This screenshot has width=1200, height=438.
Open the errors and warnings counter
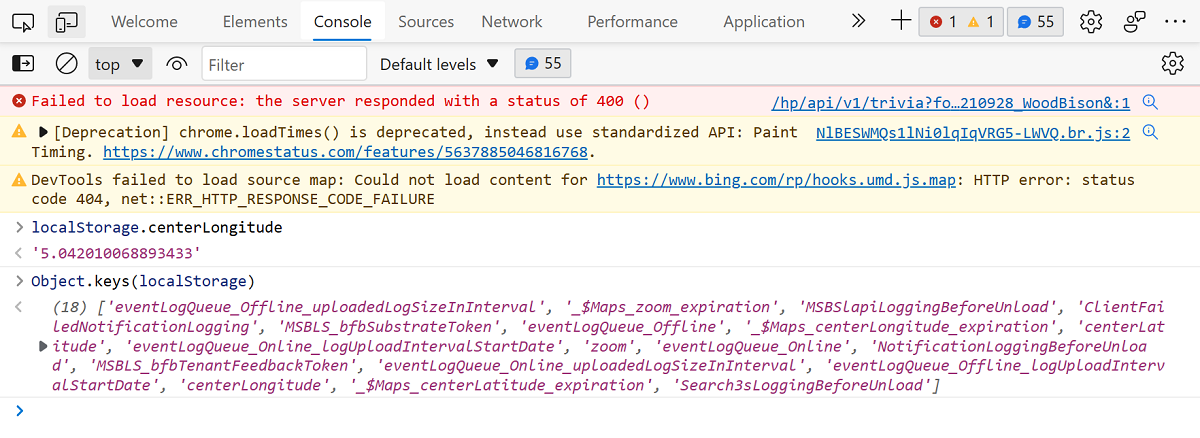961,21
